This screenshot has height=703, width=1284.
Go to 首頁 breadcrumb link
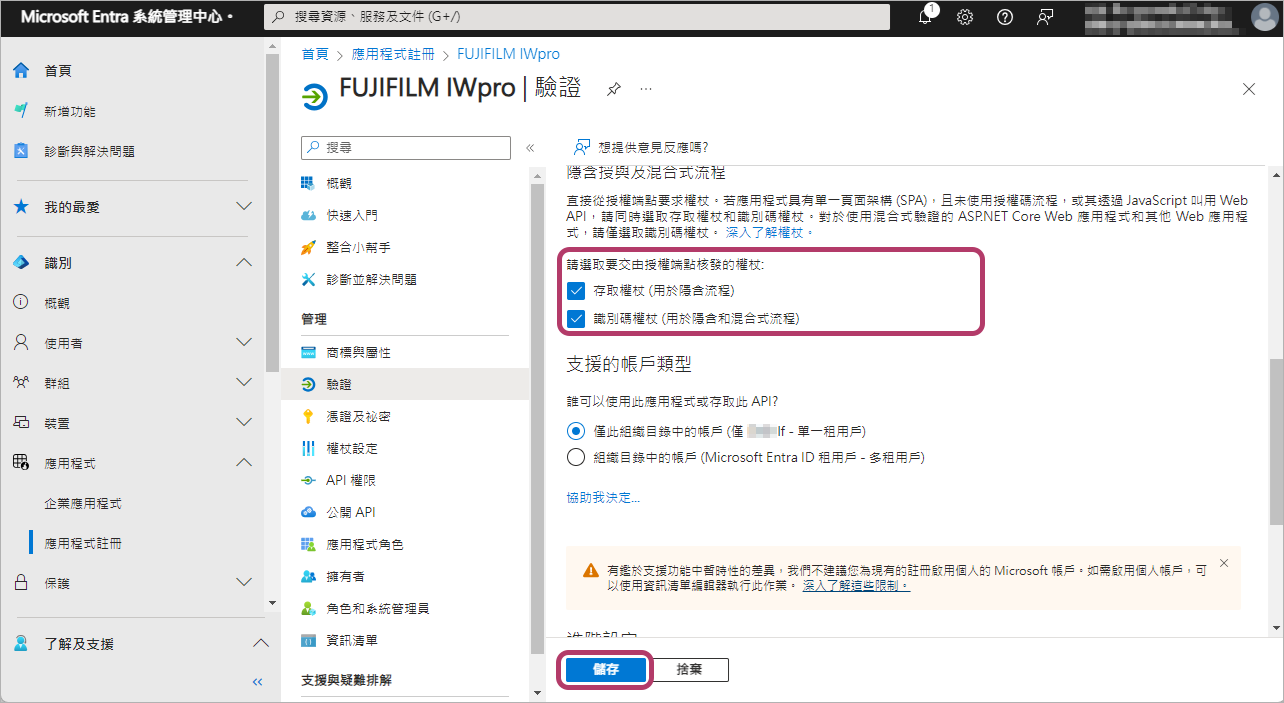315,54
